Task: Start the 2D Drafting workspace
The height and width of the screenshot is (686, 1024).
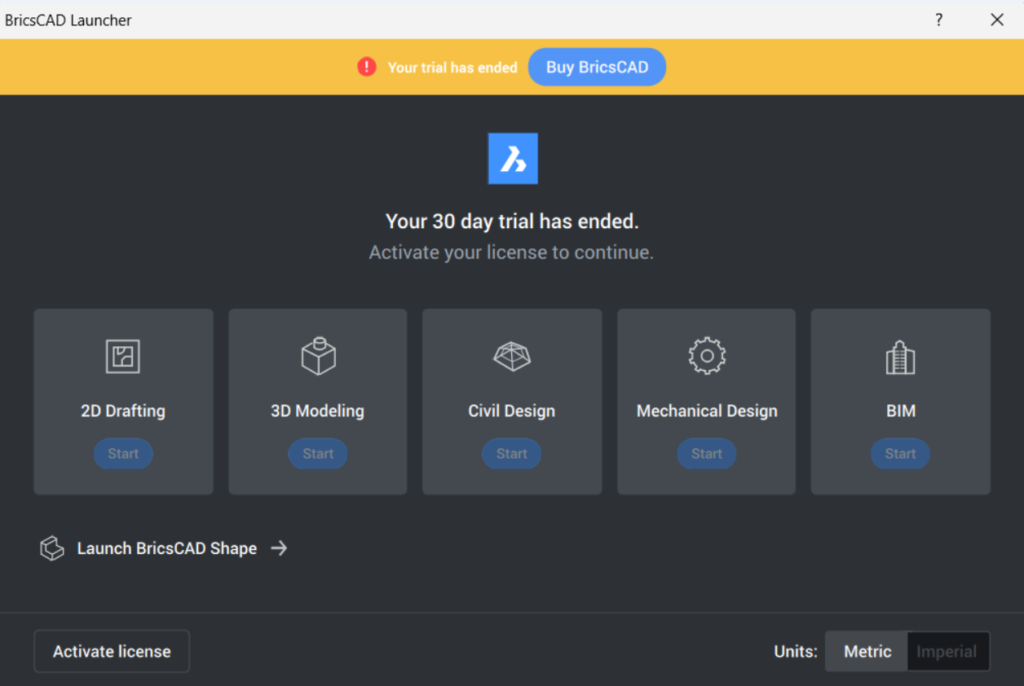Action: tap(123, 453)
